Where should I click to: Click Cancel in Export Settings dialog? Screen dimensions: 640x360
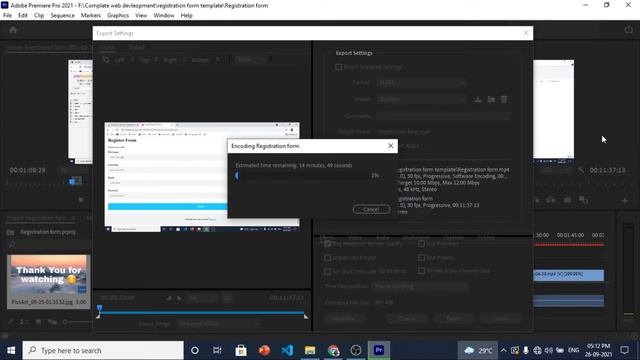coord(500,318)
